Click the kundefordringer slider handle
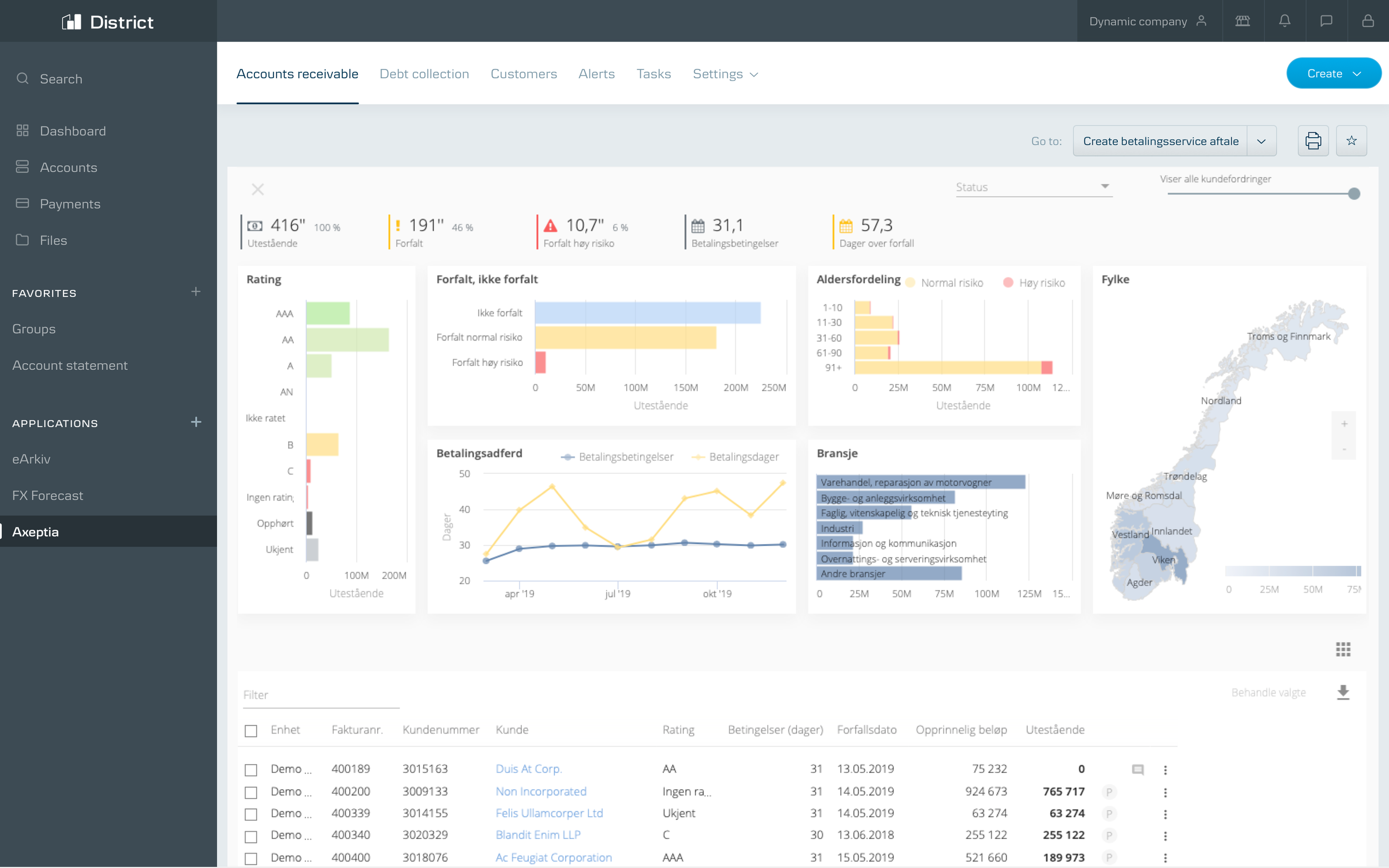The image size is (1389, 868). click(x=1353, y=193)
